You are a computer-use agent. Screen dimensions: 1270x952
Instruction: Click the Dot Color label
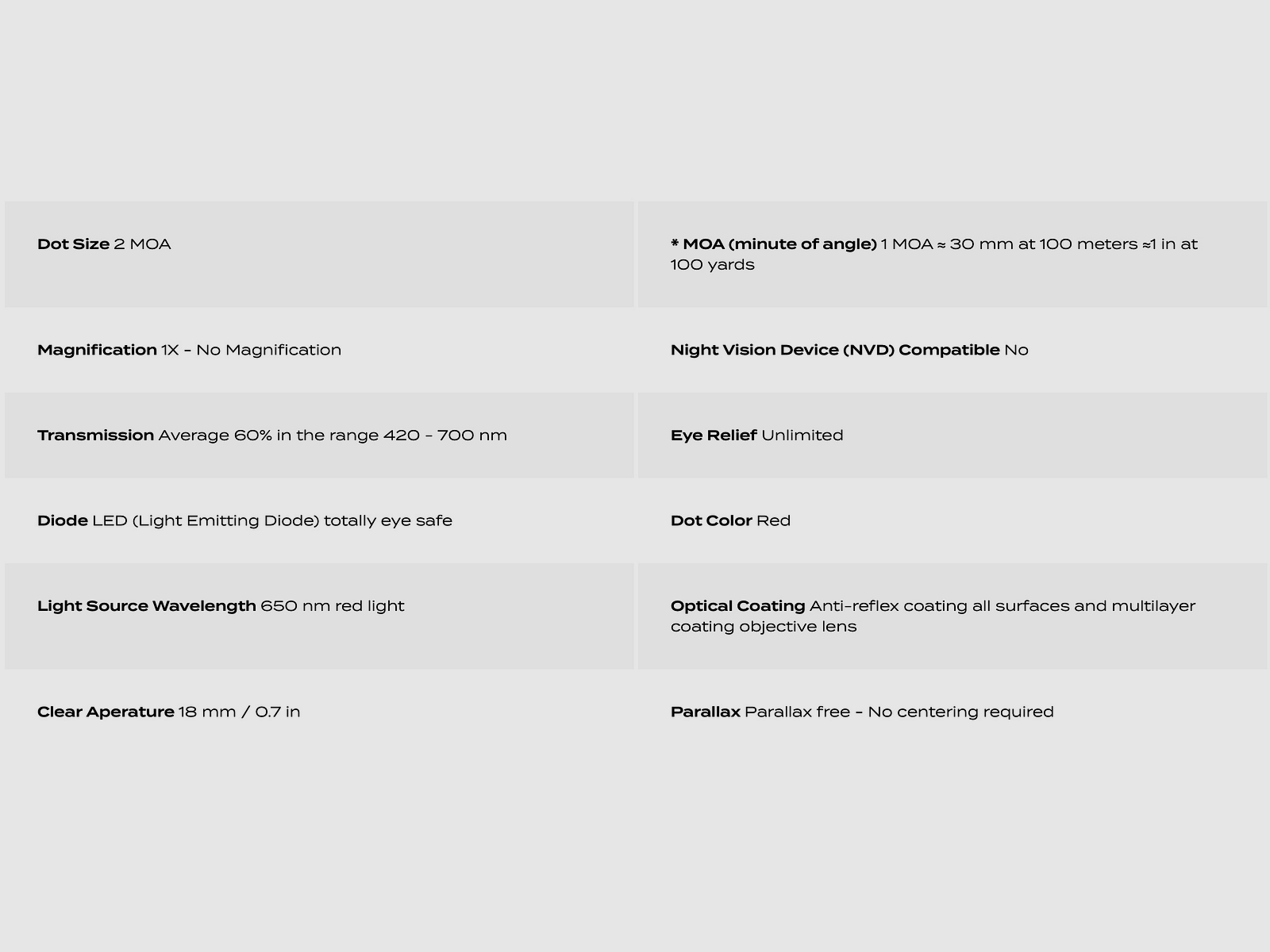tap(711, 521)
